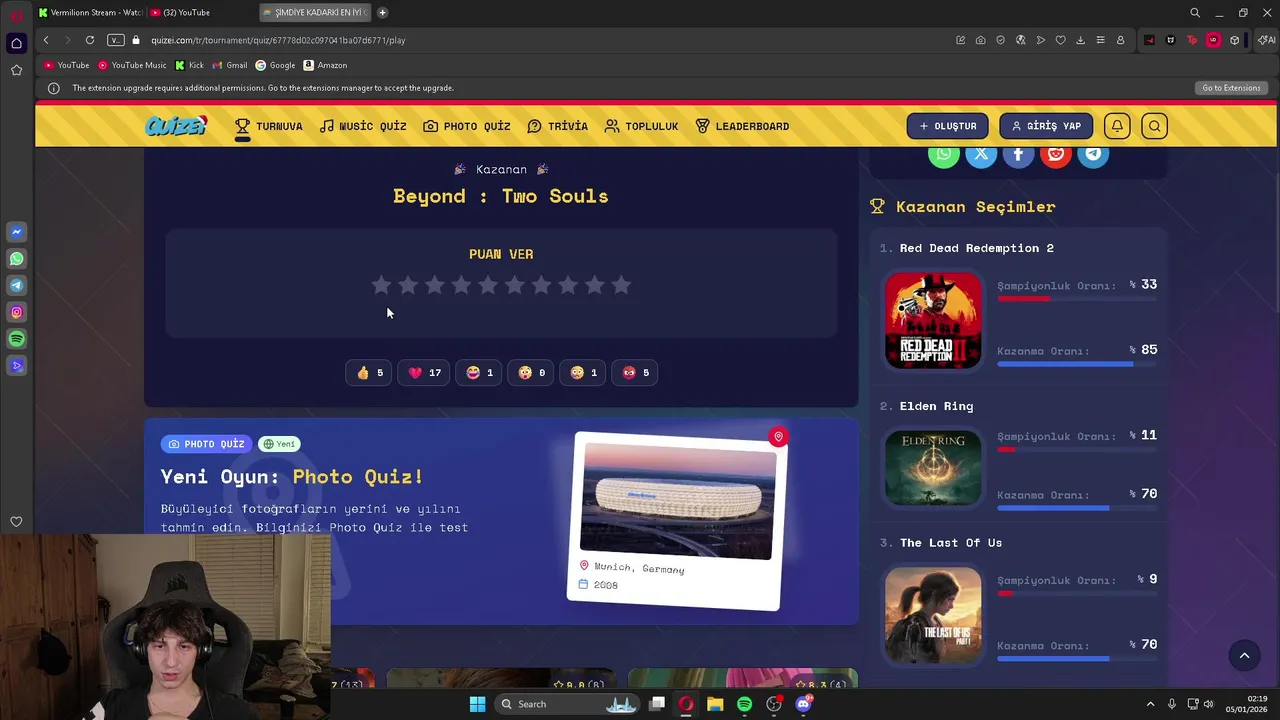The image size is (1280, 720).
Task: Rate with the tenth star
Action: click(x=621, y=285)
